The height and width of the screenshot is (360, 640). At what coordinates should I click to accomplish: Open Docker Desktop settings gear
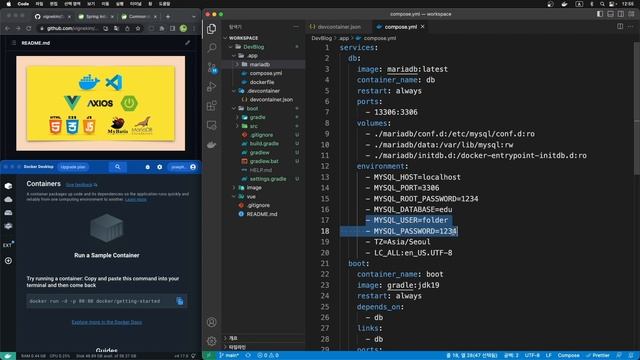tap(160, 167)
